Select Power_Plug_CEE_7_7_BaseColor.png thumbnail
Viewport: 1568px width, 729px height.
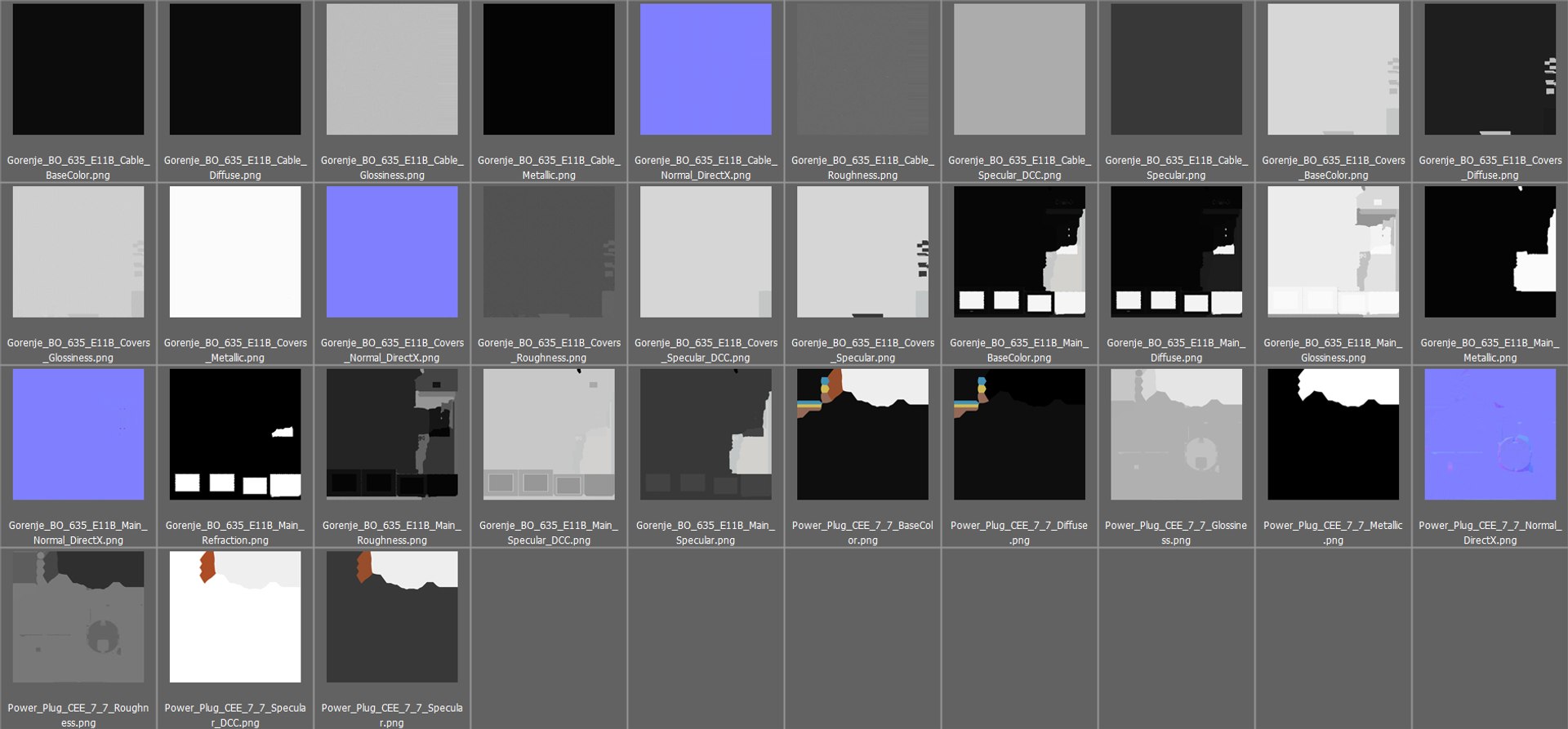862,434
